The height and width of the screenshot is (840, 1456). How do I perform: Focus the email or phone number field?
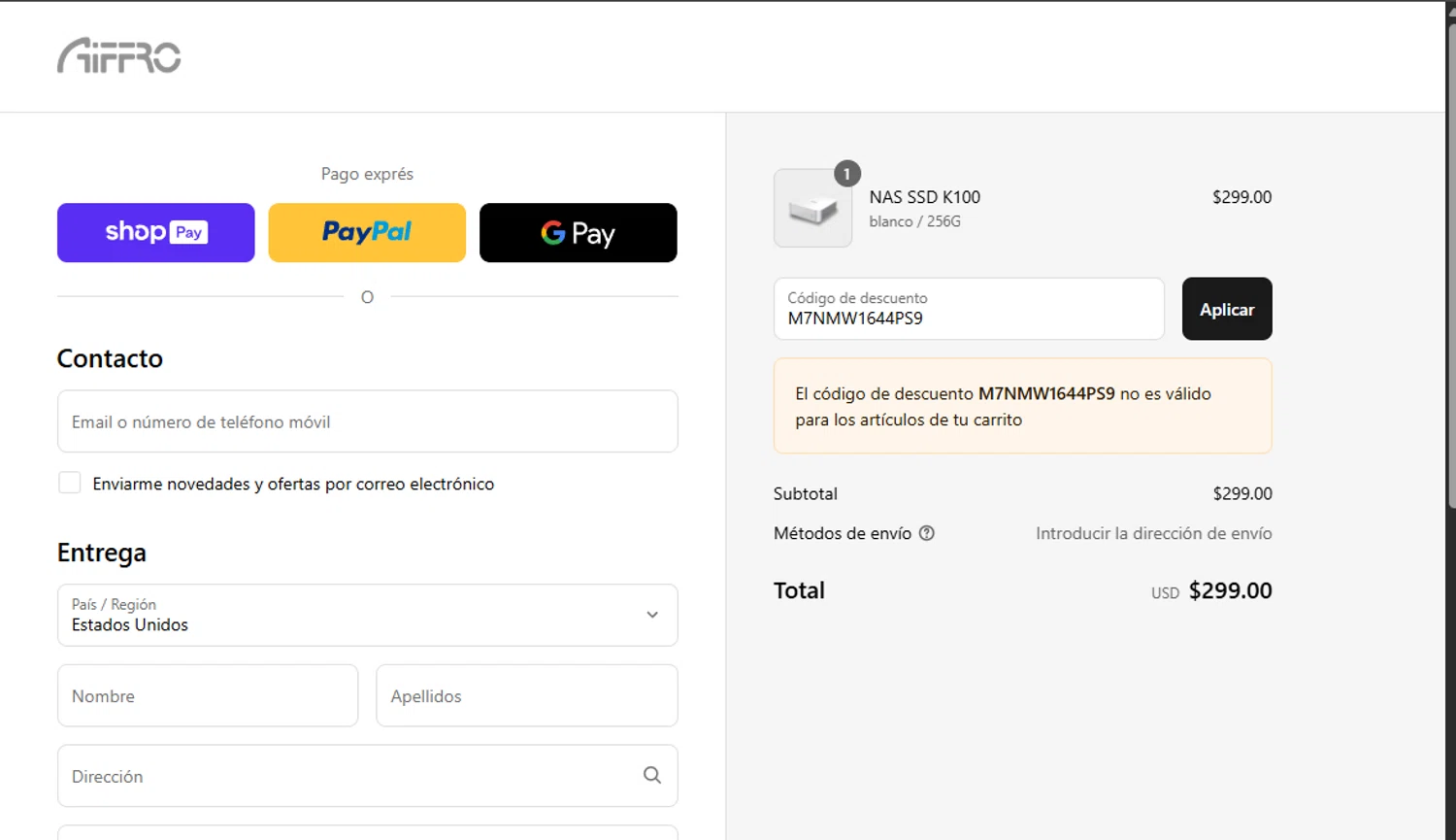tap(368, 421)
